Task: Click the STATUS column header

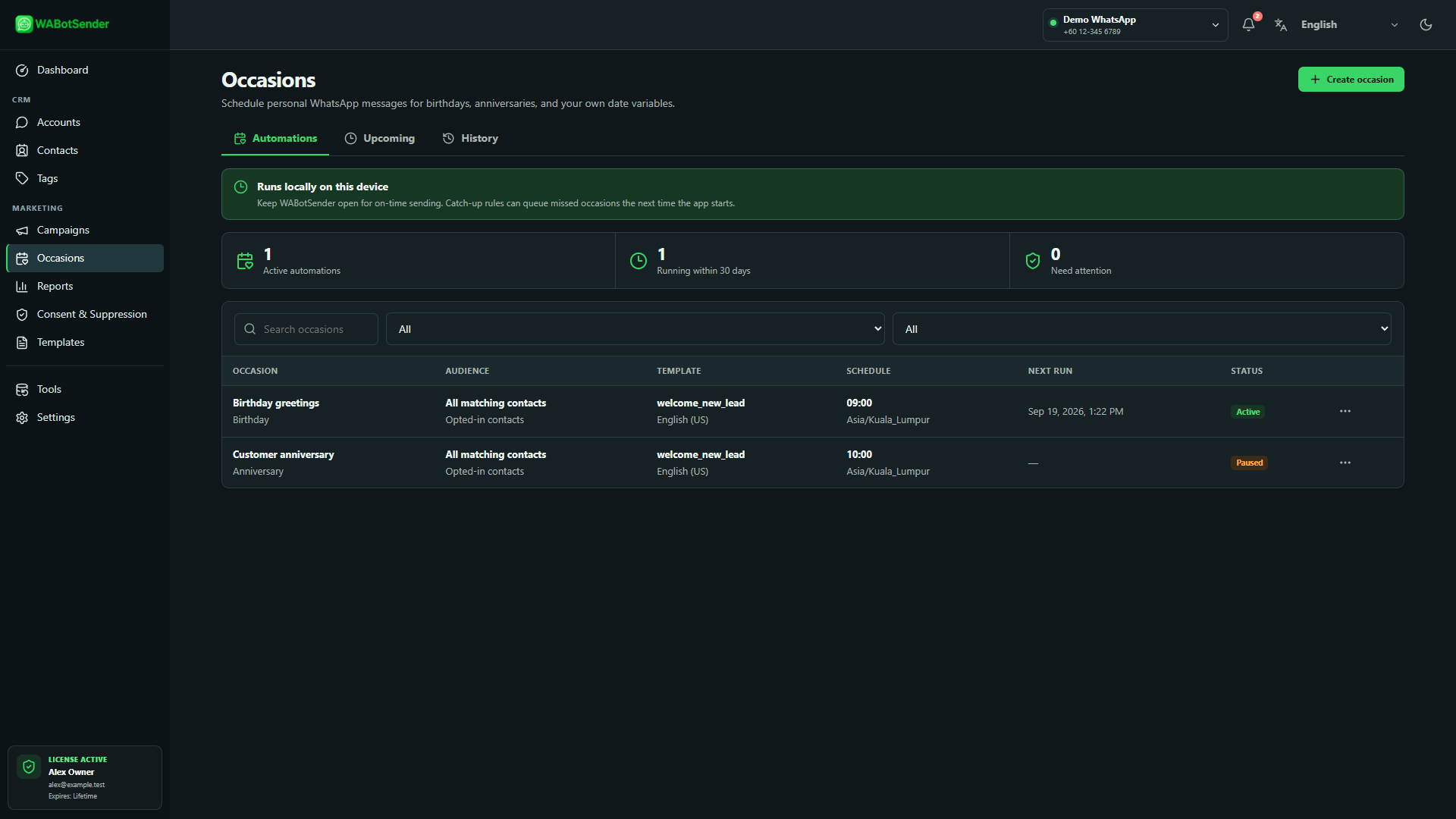Action: (1247, 371)
